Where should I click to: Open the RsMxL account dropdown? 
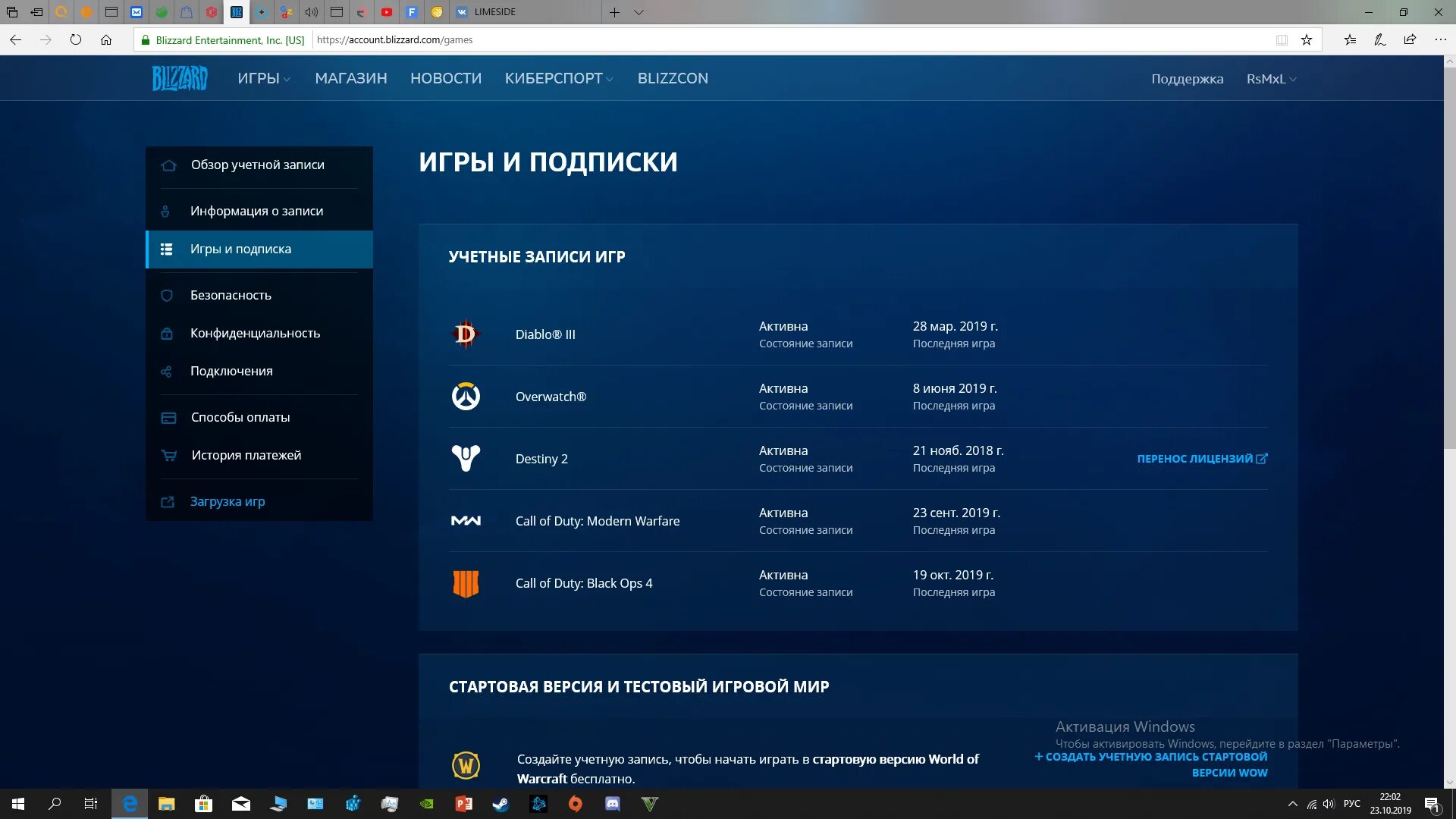[1271, 79]
